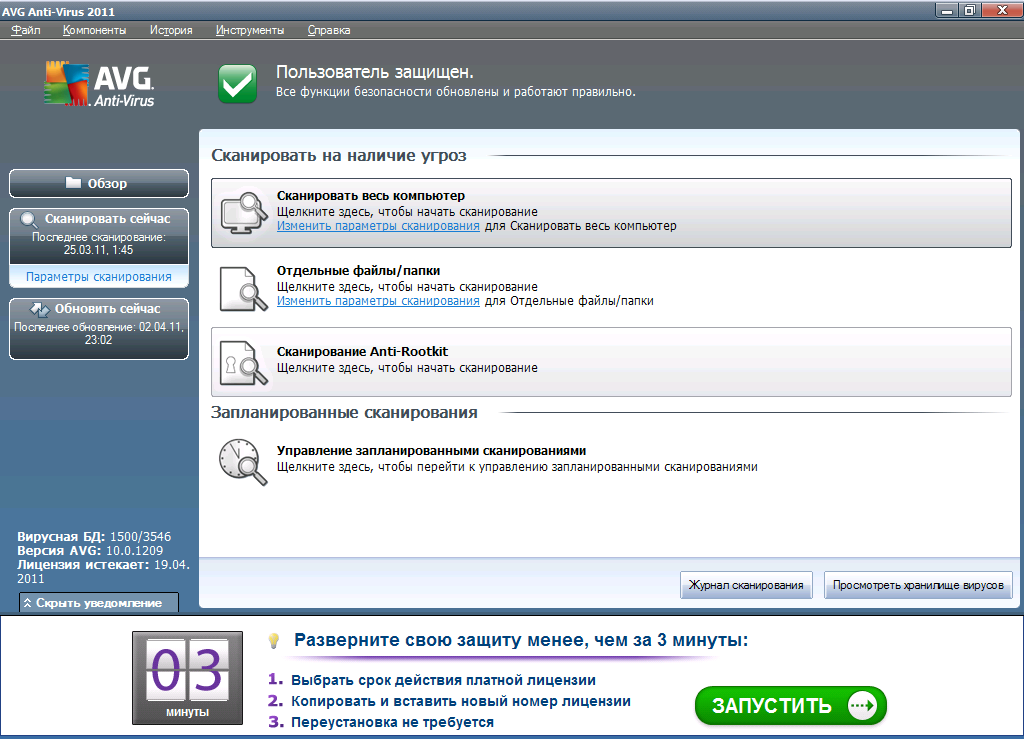The image size is (1024, 739).
Task: Click Переустановка не требуется text
Action: [x=392, y=722]
